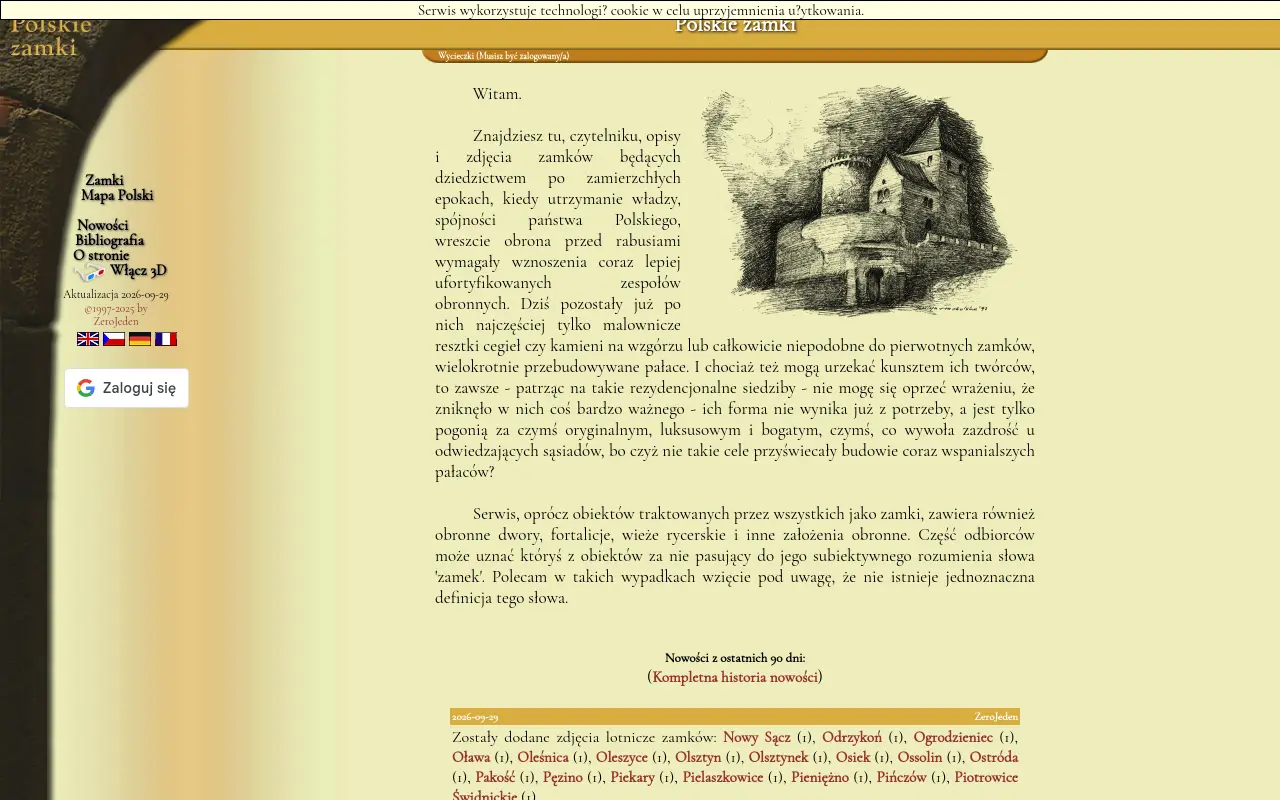1280x800 pixels.
Task: Click the Polskie zamki logo
Action: [51, 37]
